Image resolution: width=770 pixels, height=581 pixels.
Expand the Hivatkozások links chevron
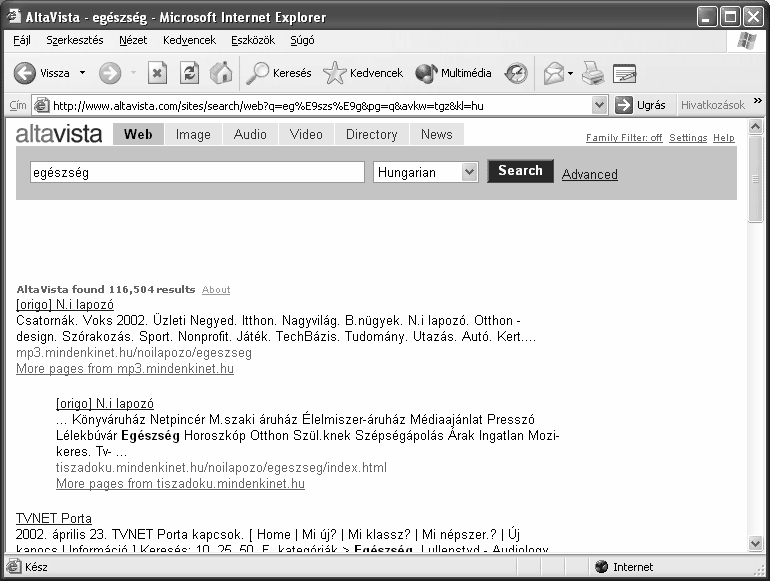pyautogui.click(x=758, y=101)
